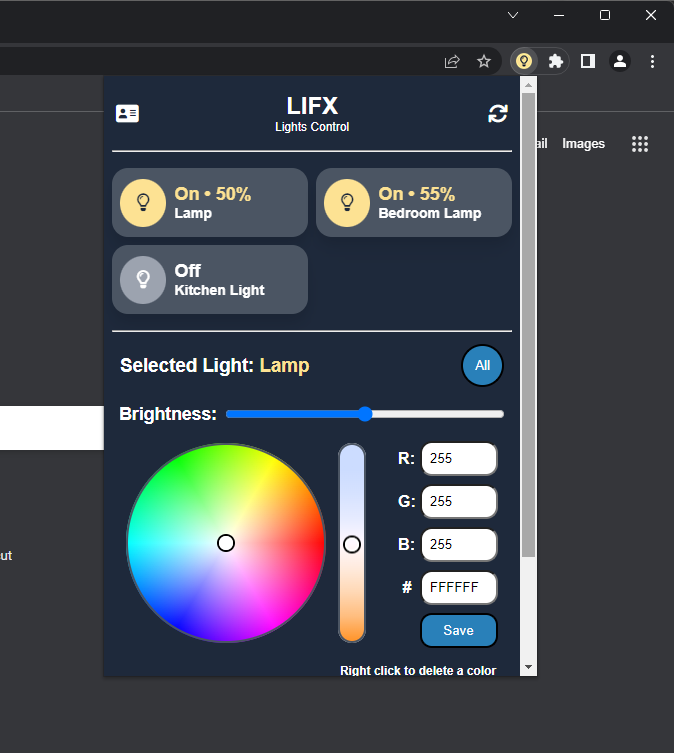Screen dimensions: 674x753
Task: Click the Brightness slider handle
Action: (365, 414)
